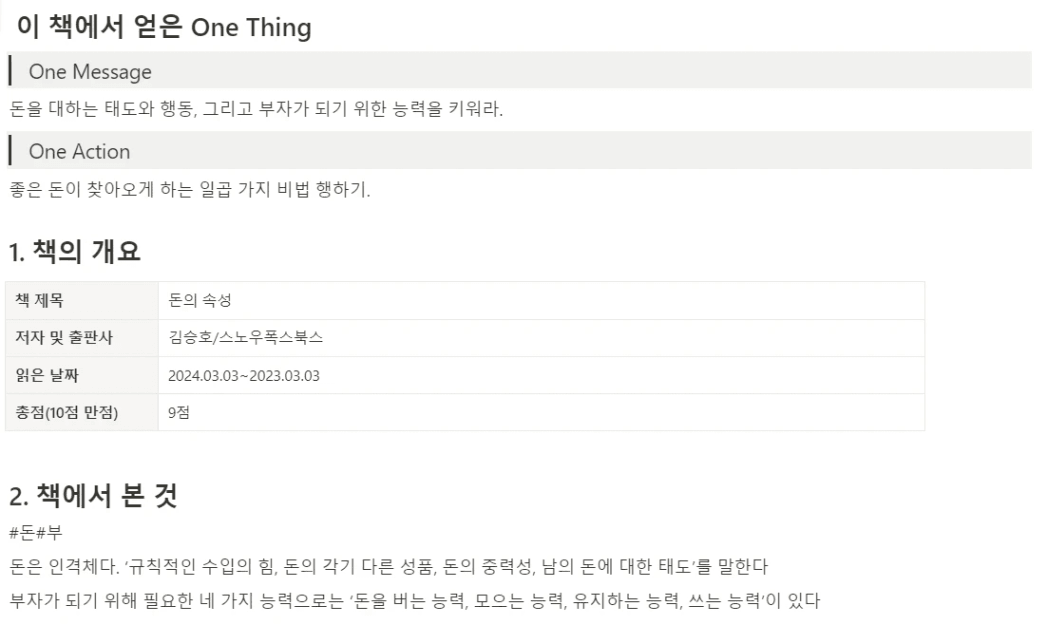Click the '2. 책에서 본 것' heading

point(93,496)
